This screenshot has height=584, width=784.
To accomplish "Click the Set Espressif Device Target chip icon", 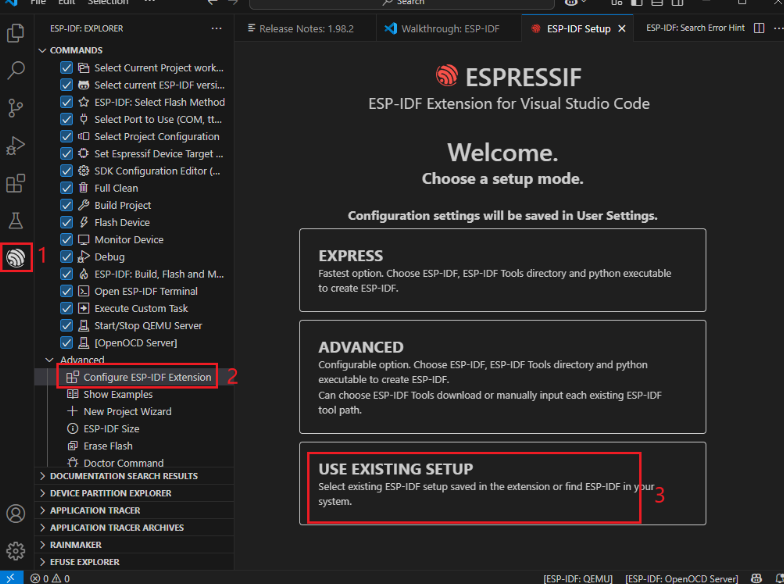I will 84,154.
